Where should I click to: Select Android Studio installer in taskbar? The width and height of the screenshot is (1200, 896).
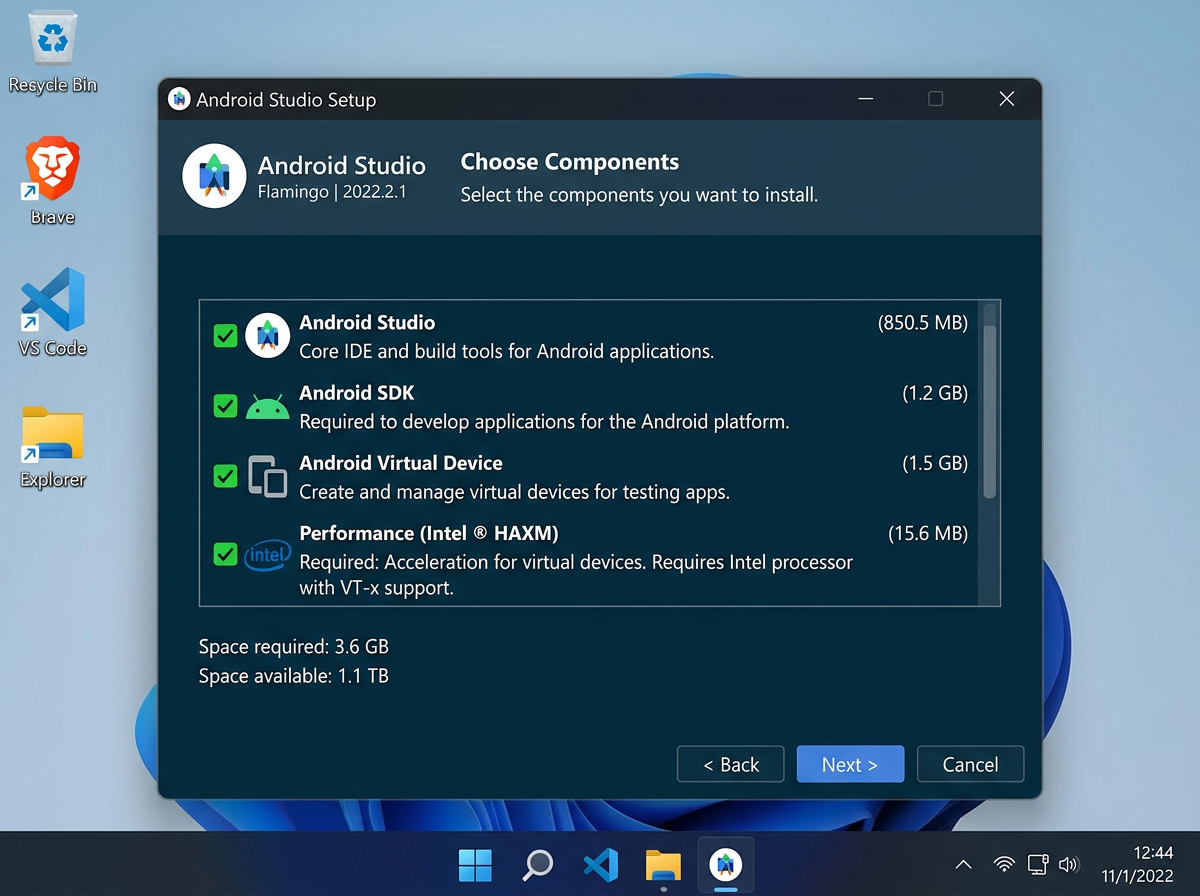pyautogui.click(x=726, y=865)
